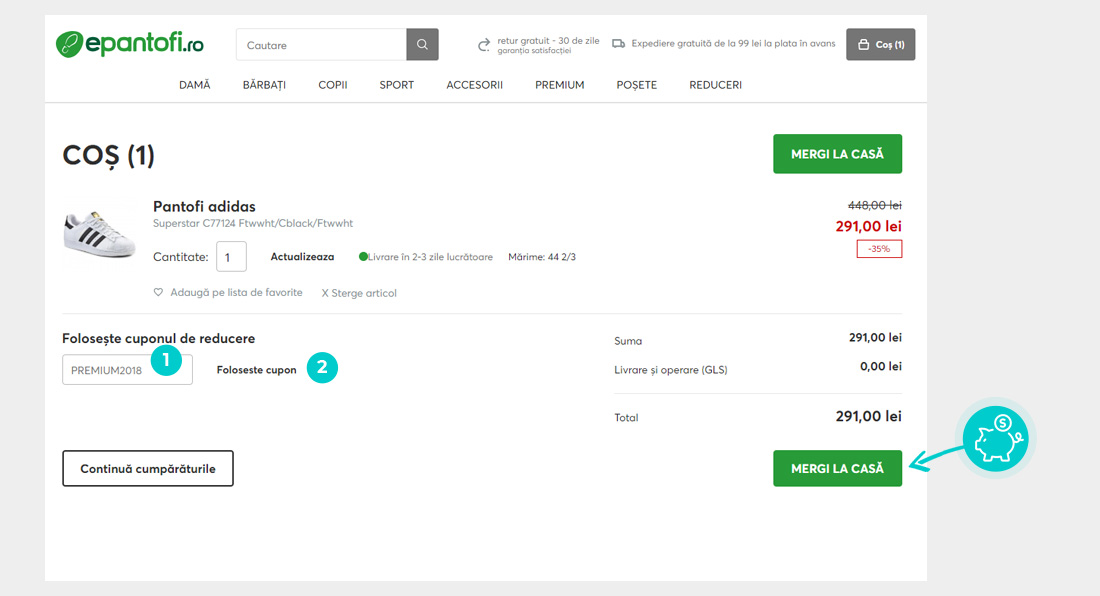1100x596 pixels.
Task: Click the 'COȘ (1)' page heading
Action: click(108, 156)
